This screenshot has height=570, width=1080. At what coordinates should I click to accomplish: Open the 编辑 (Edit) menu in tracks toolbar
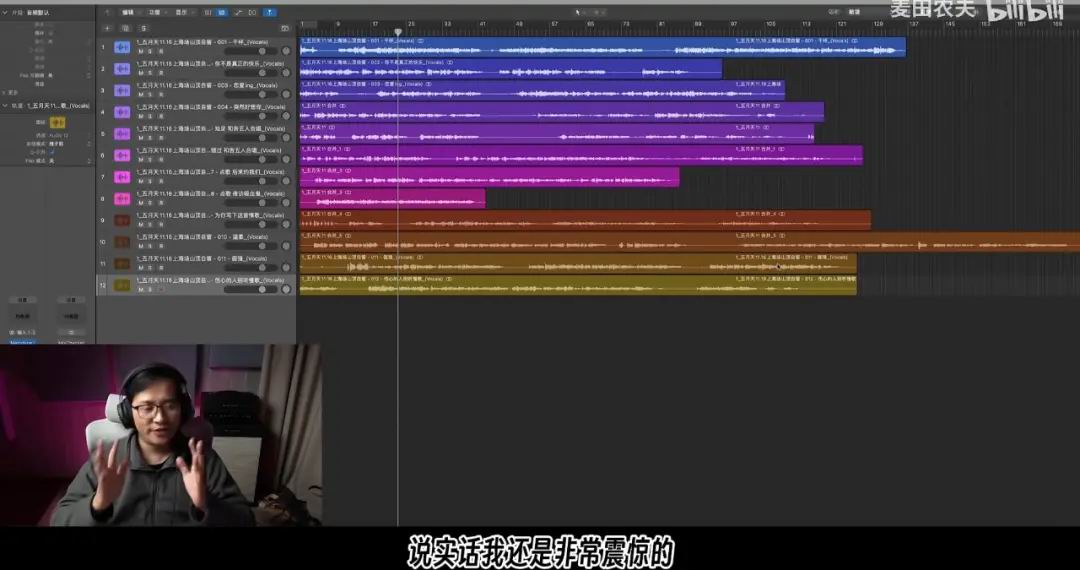click(x=127, y=12)
